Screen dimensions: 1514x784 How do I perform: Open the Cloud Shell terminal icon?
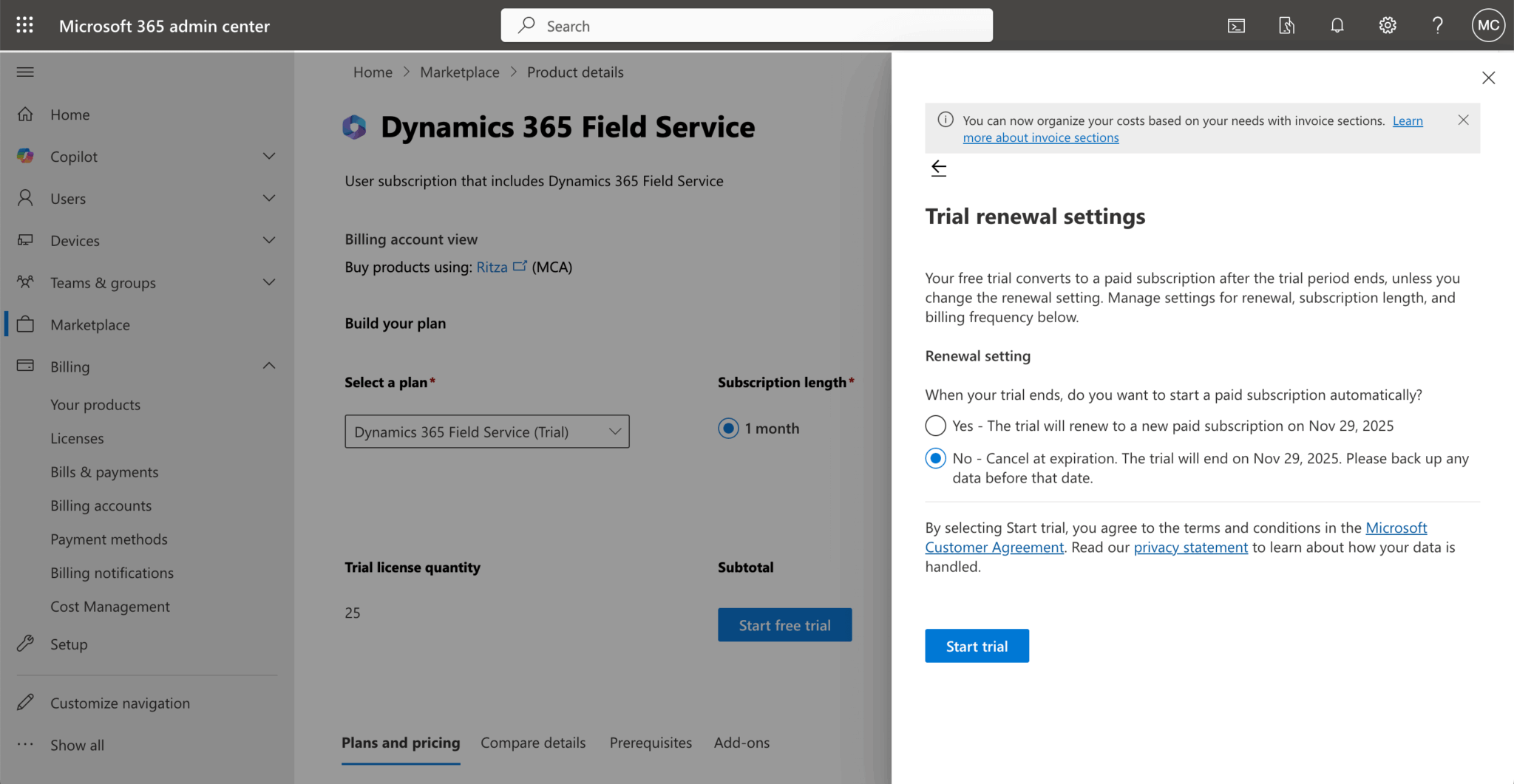[1236, 26]
